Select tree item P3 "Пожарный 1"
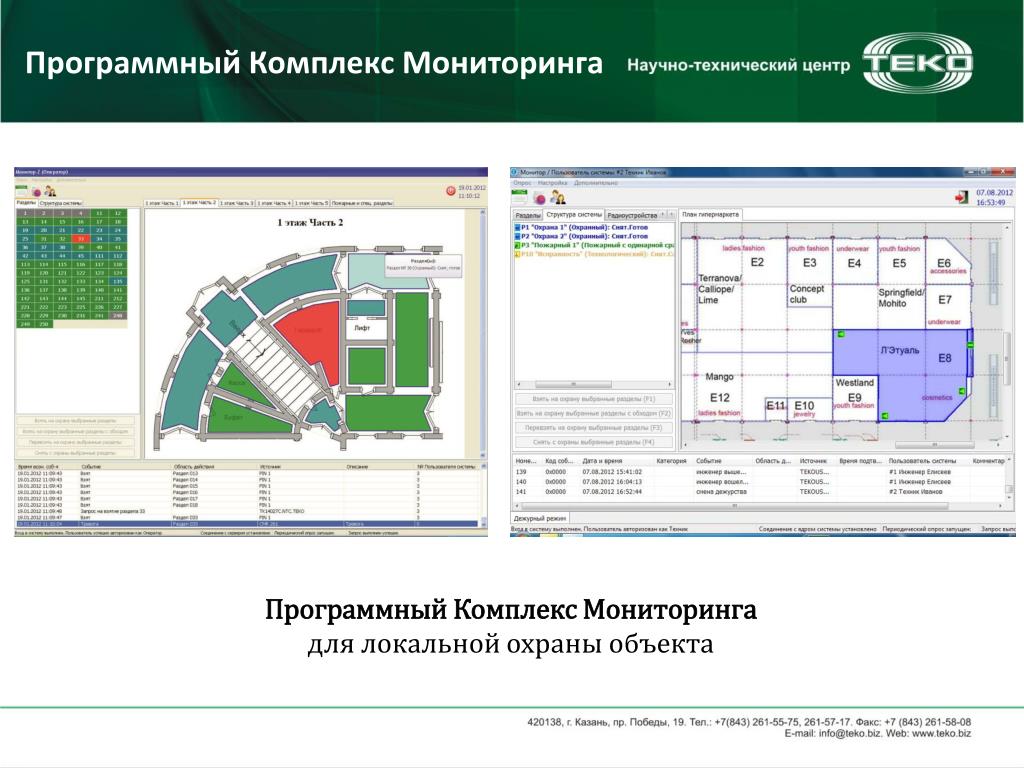The width and height of the screenshot is (1024, 768). point(594,245)
